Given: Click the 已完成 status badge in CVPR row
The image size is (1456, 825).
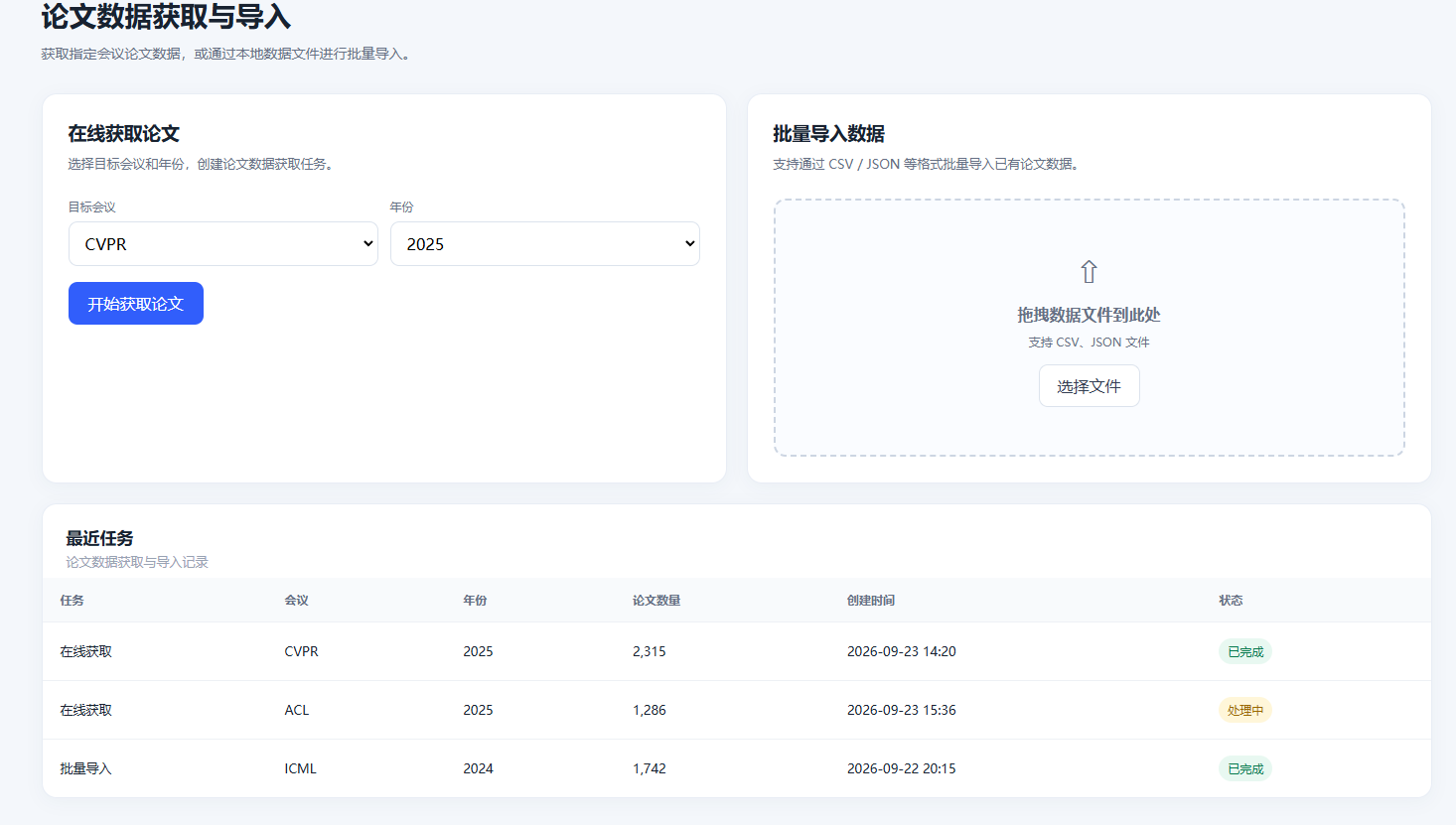Looking at the screenshot, I should coord(1245,652).
